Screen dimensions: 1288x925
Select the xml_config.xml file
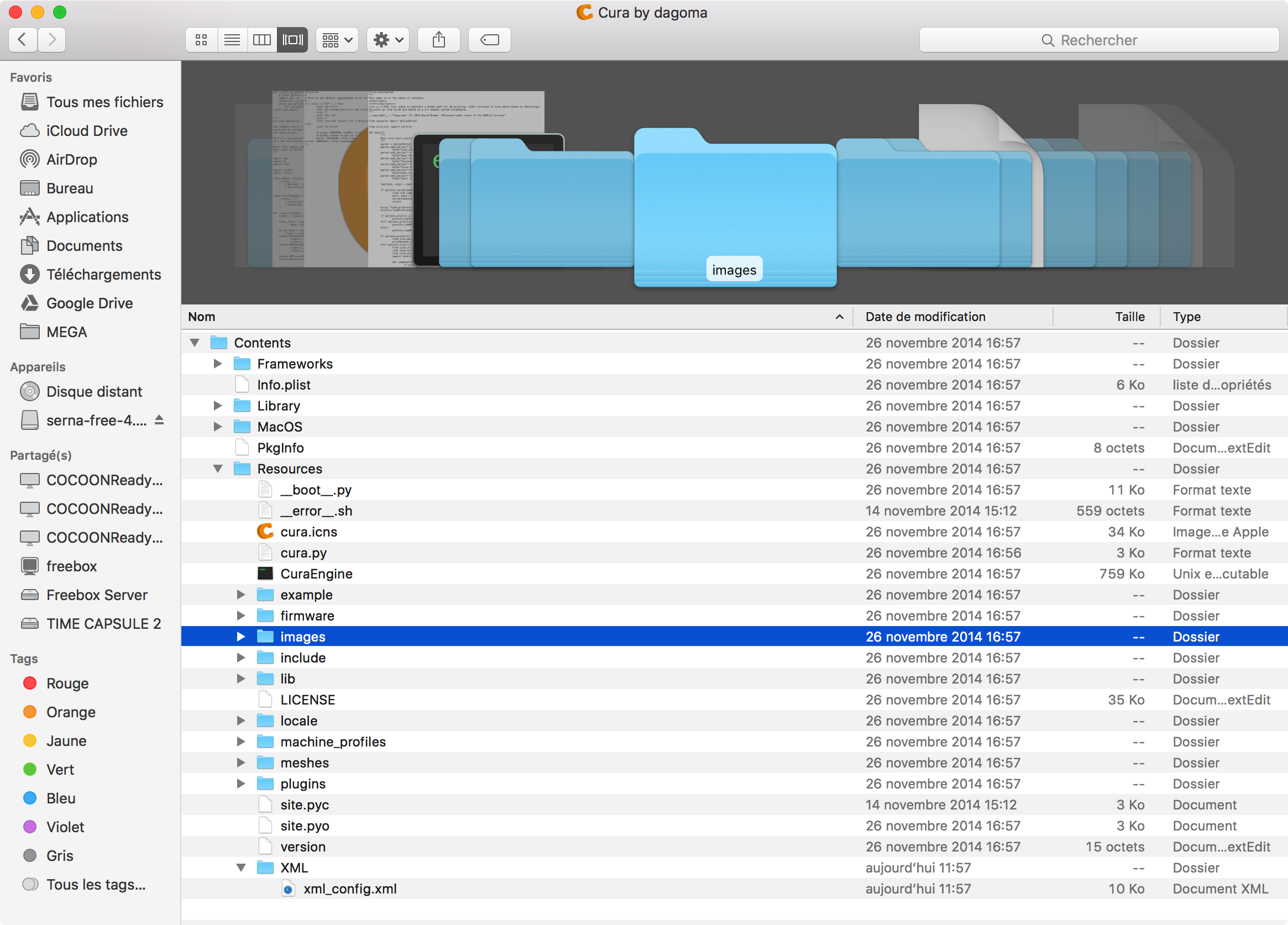734,889
